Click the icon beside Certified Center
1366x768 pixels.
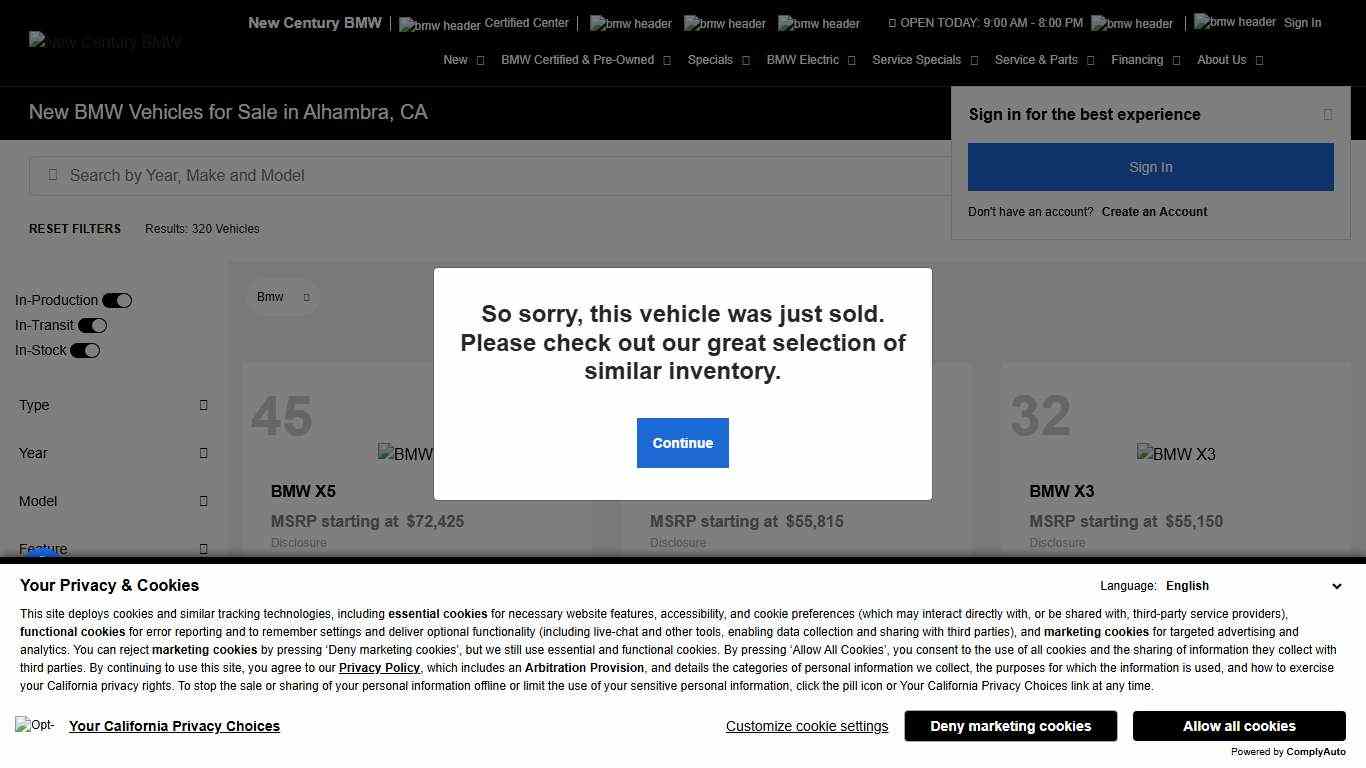point(439,24)
